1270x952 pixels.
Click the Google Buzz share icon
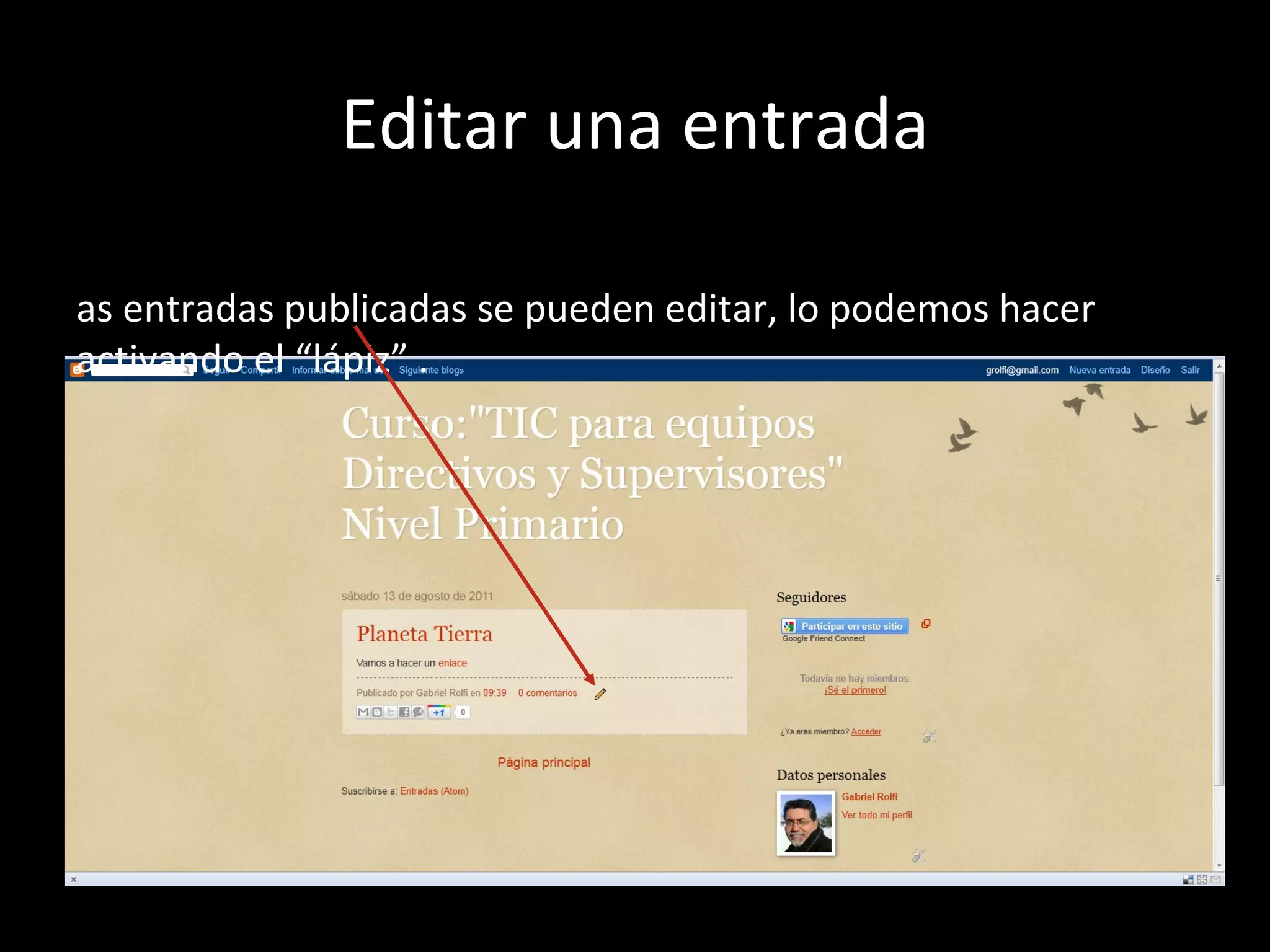[418, 712]
